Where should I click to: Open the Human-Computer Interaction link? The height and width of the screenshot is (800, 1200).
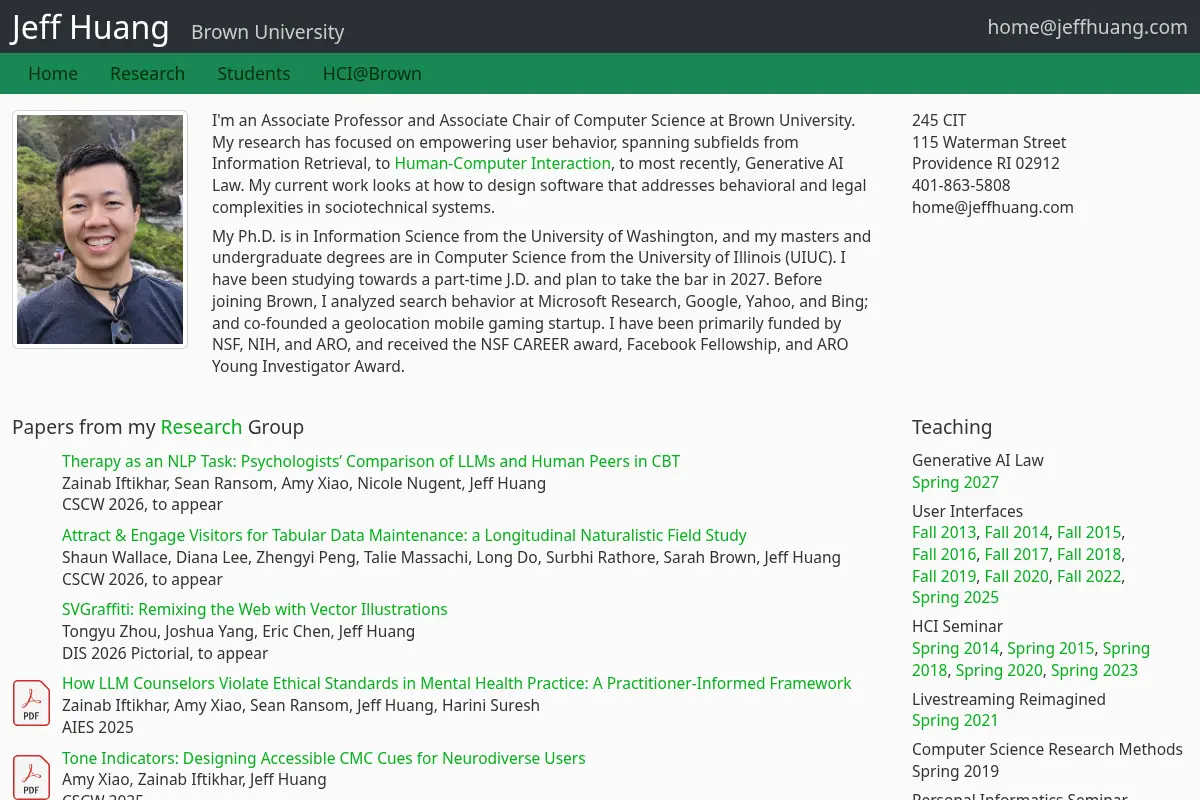pos(503,164)
